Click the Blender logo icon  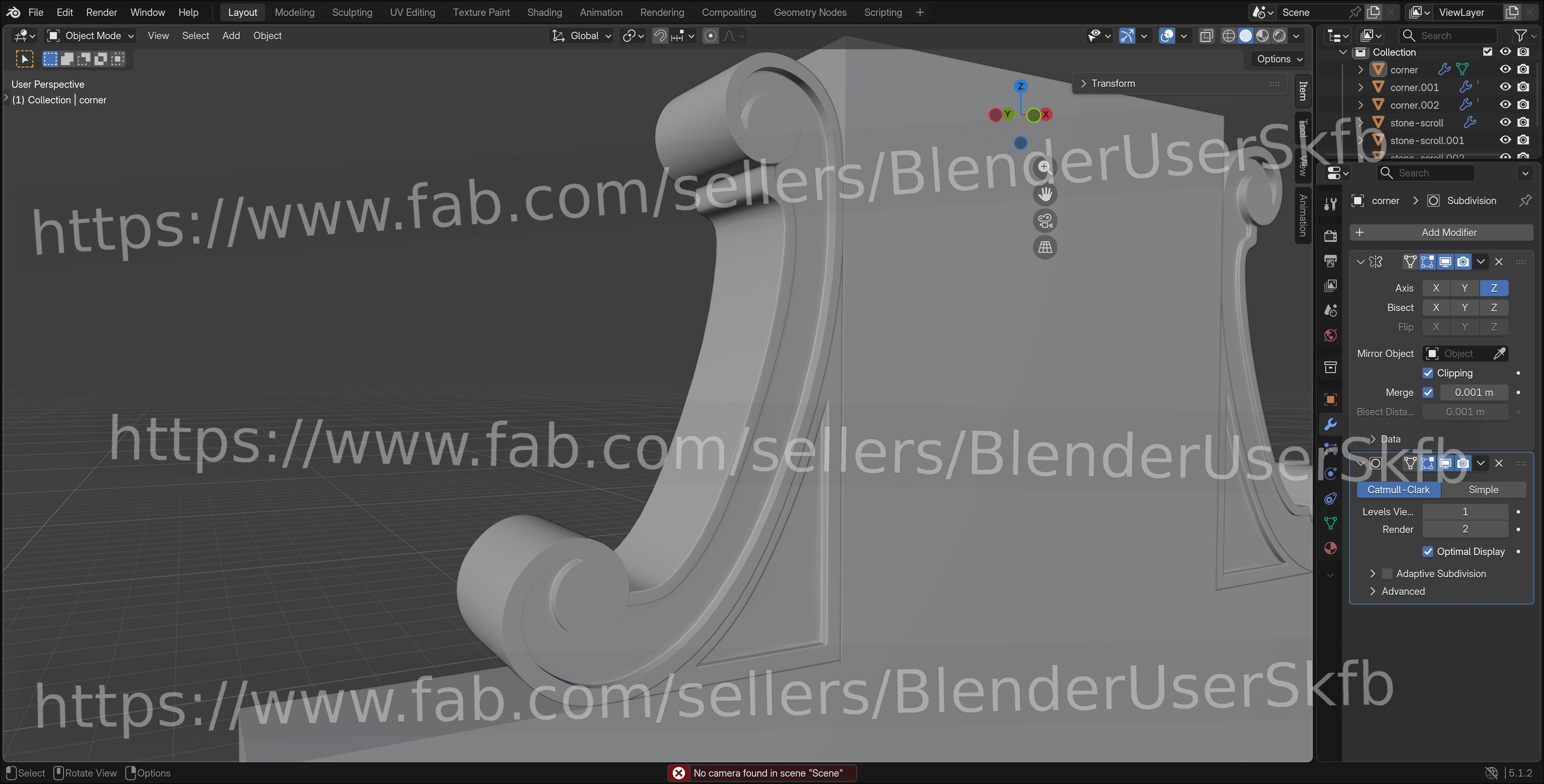(13, 12)
